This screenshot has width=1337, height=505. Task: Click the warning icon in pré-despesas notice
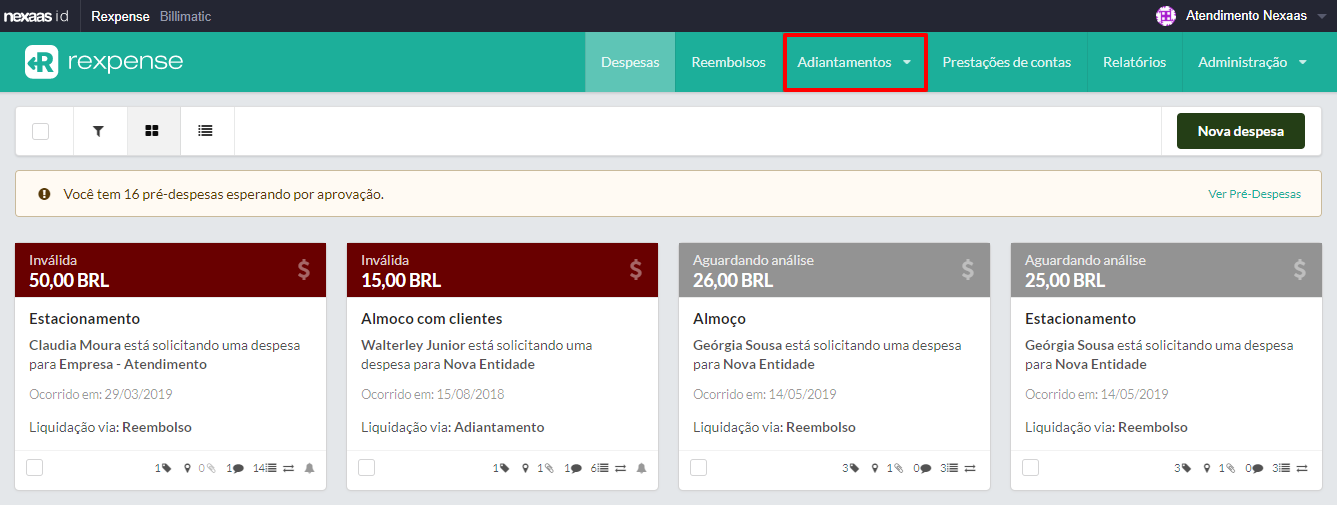tap(44, 194)
